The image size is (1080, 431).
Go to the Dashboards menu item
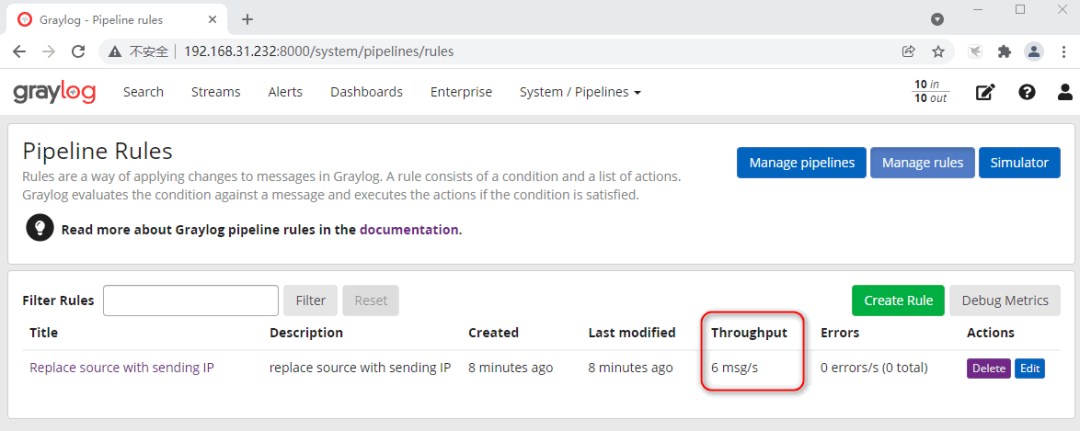point(366,92)
